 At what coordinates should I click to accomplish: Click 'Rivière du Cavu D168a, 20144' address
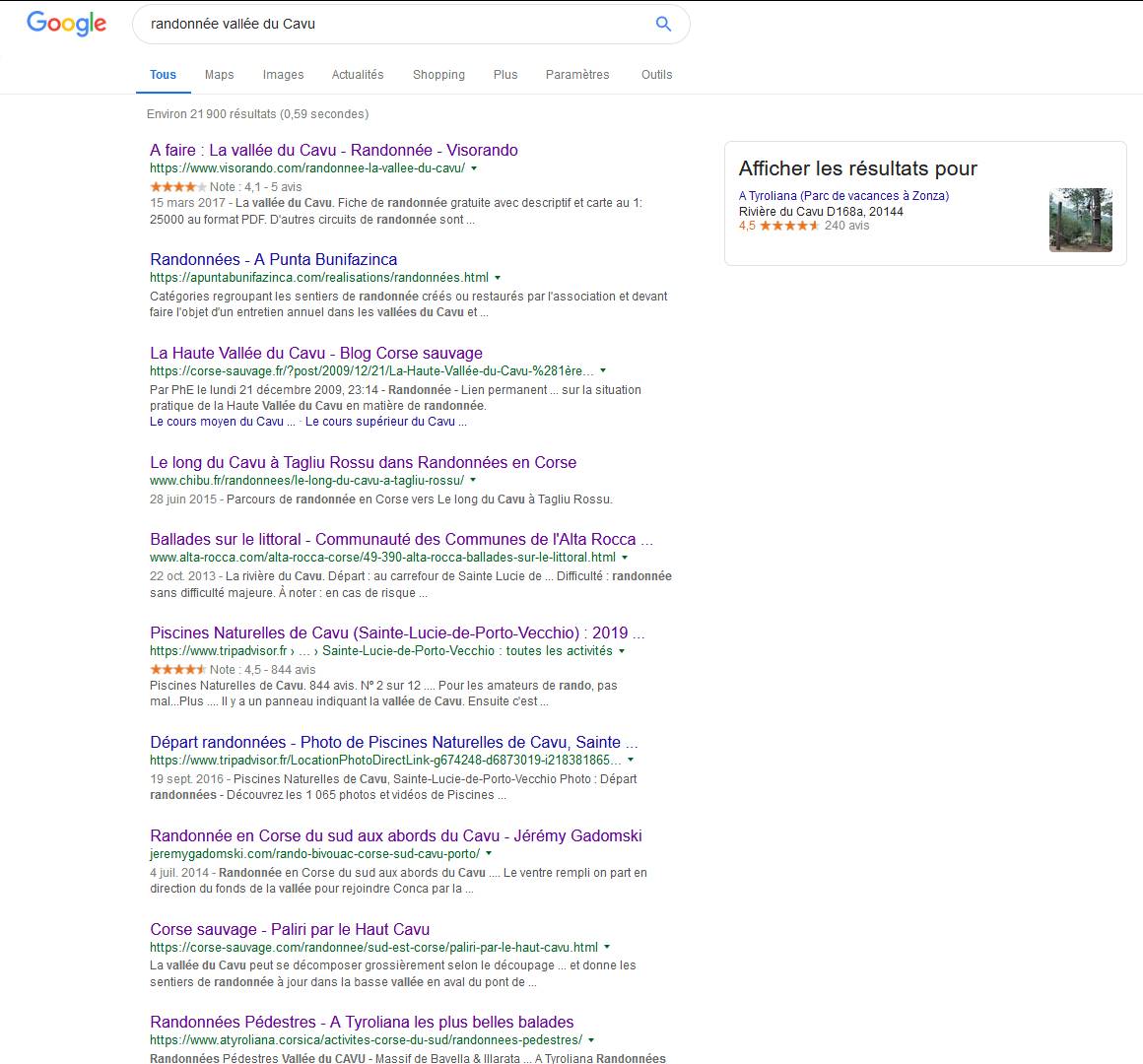(821, 212)
